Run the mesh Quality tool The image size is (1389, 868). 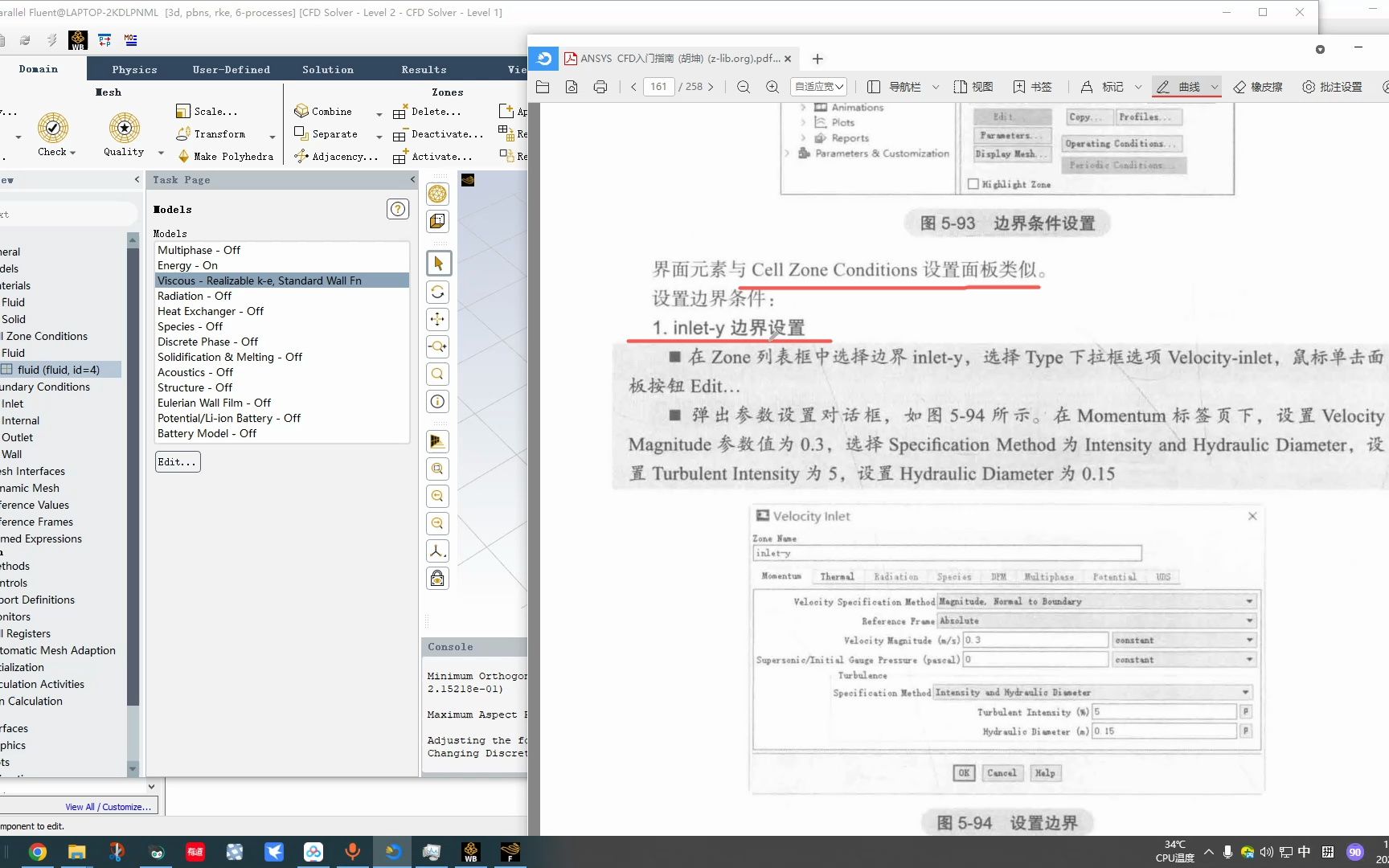click(x=122, y=129)
